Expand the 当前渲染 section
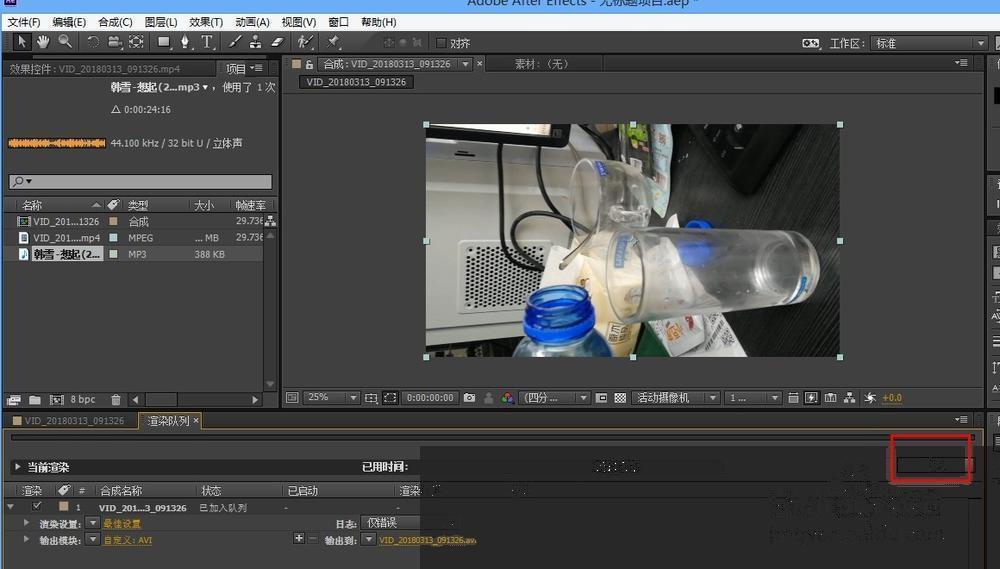 (x=17, y=467)
